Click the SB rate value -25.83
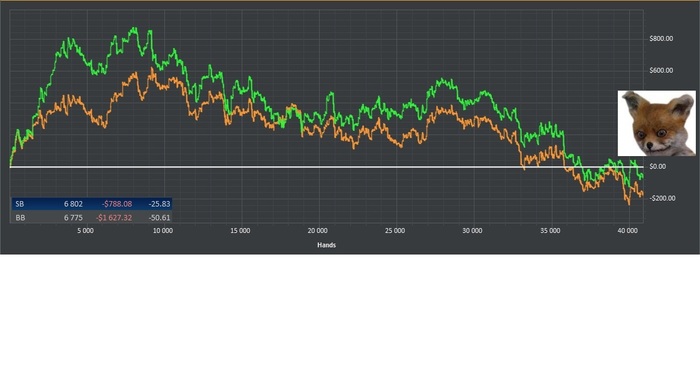Screen dimensions: 700x389 159,204
